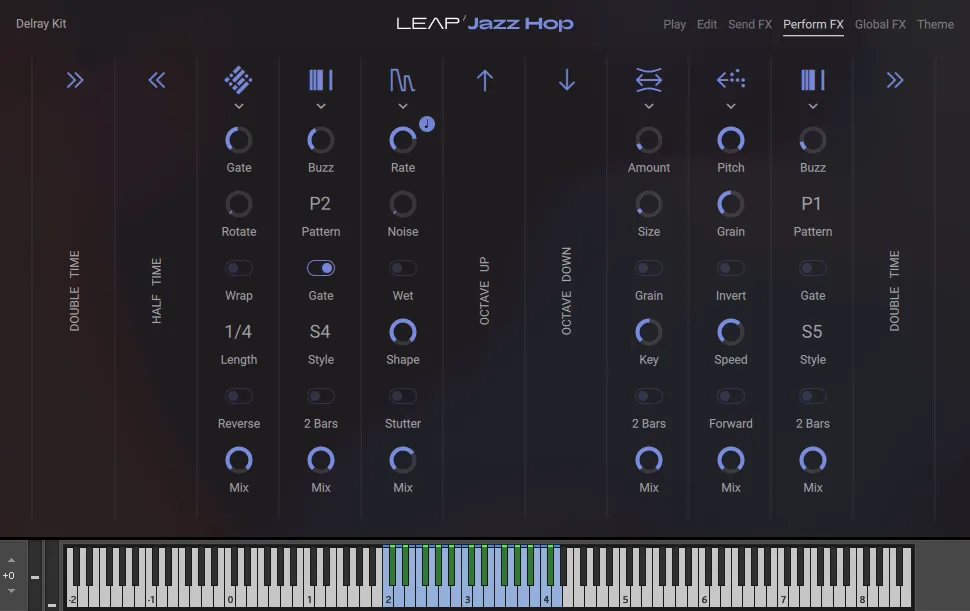
Task: Click the Octave Up arrow icon
Action: pyautogui.click(x=484, y=80)
